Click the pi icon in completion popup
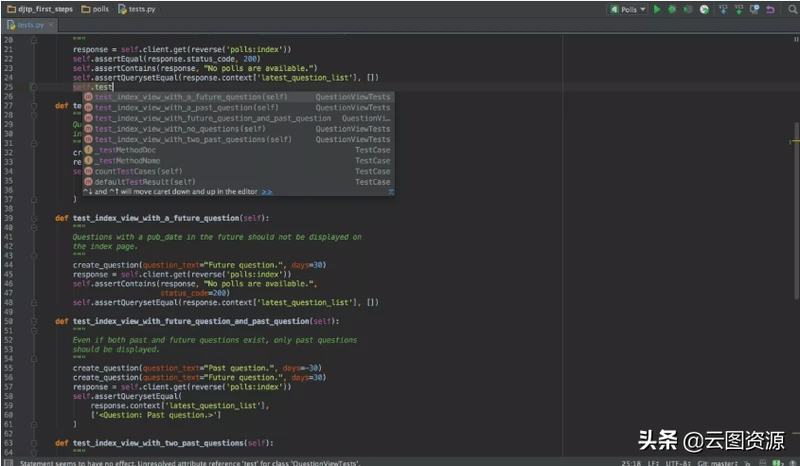This screenshot has width=800, height=466. point(390,191)
